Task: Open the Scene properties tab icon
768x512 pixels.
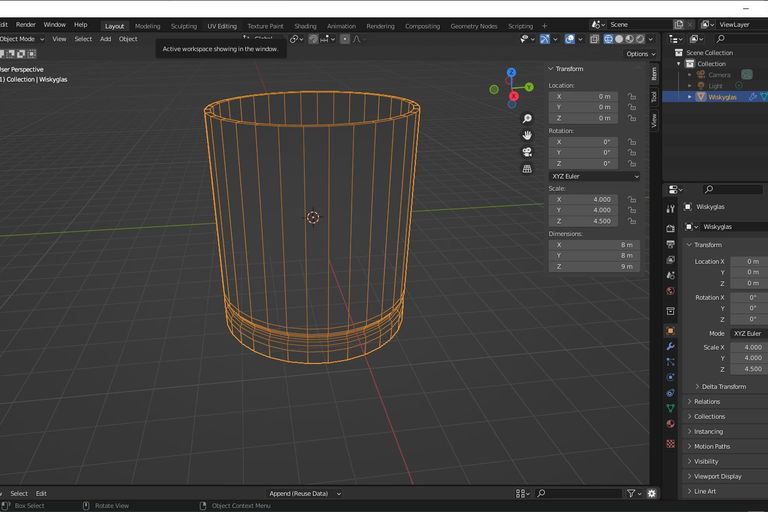Action: (x=671, y=275)
